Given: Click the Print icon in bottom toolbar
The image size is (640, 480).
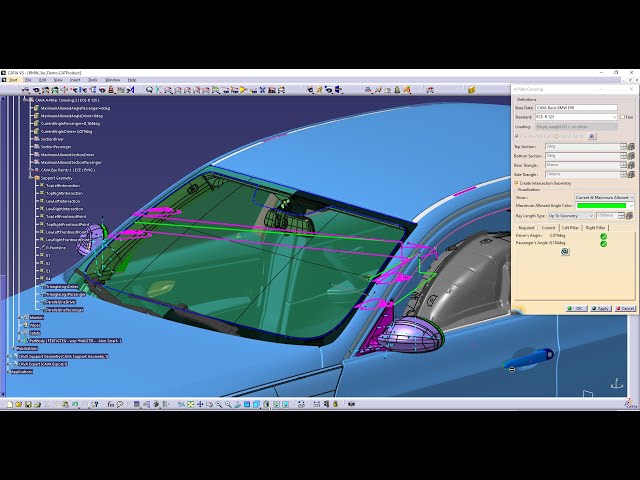Looking at the screenshot, I should [38, 404].
